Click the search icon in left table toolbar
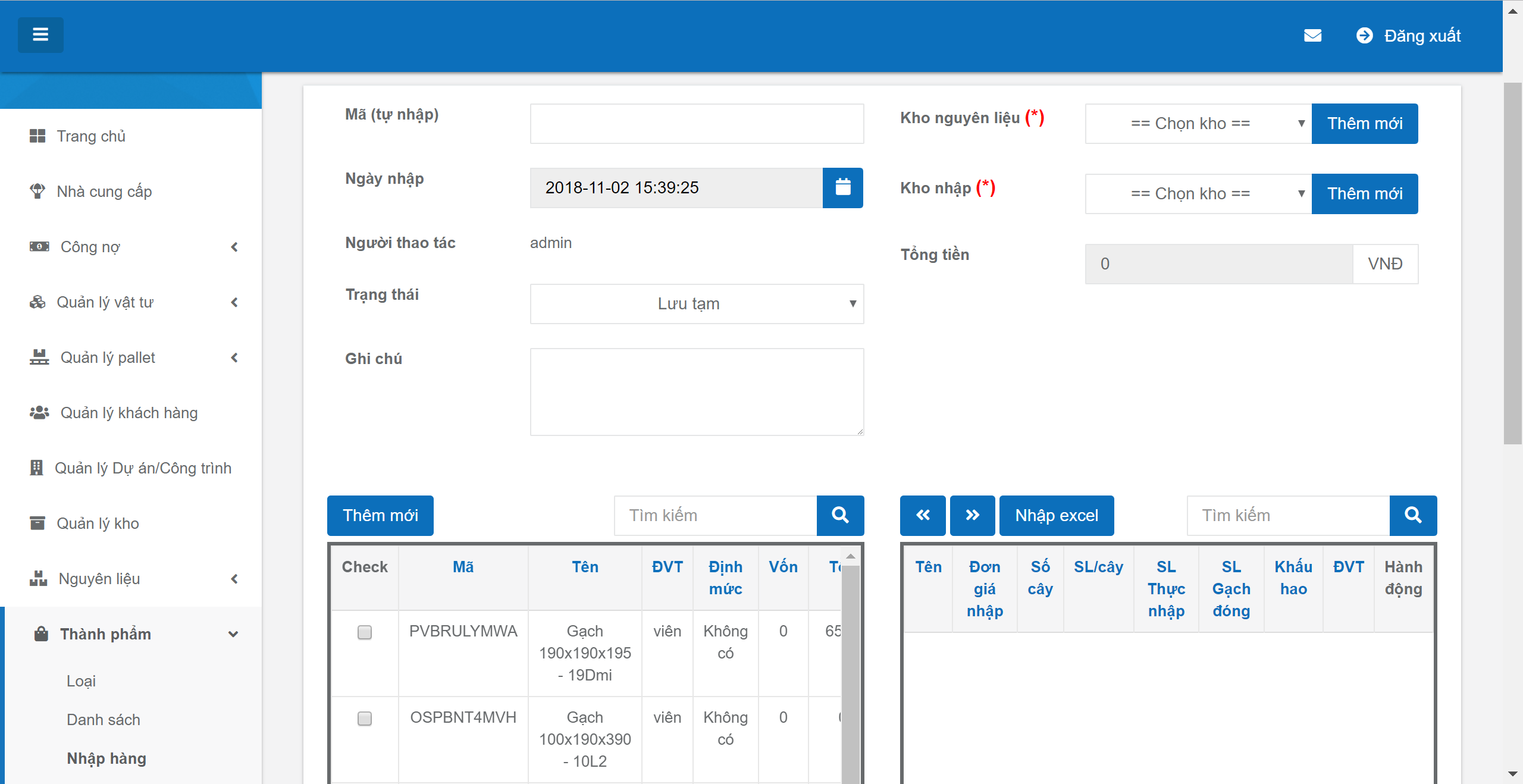 coord(840,515)
